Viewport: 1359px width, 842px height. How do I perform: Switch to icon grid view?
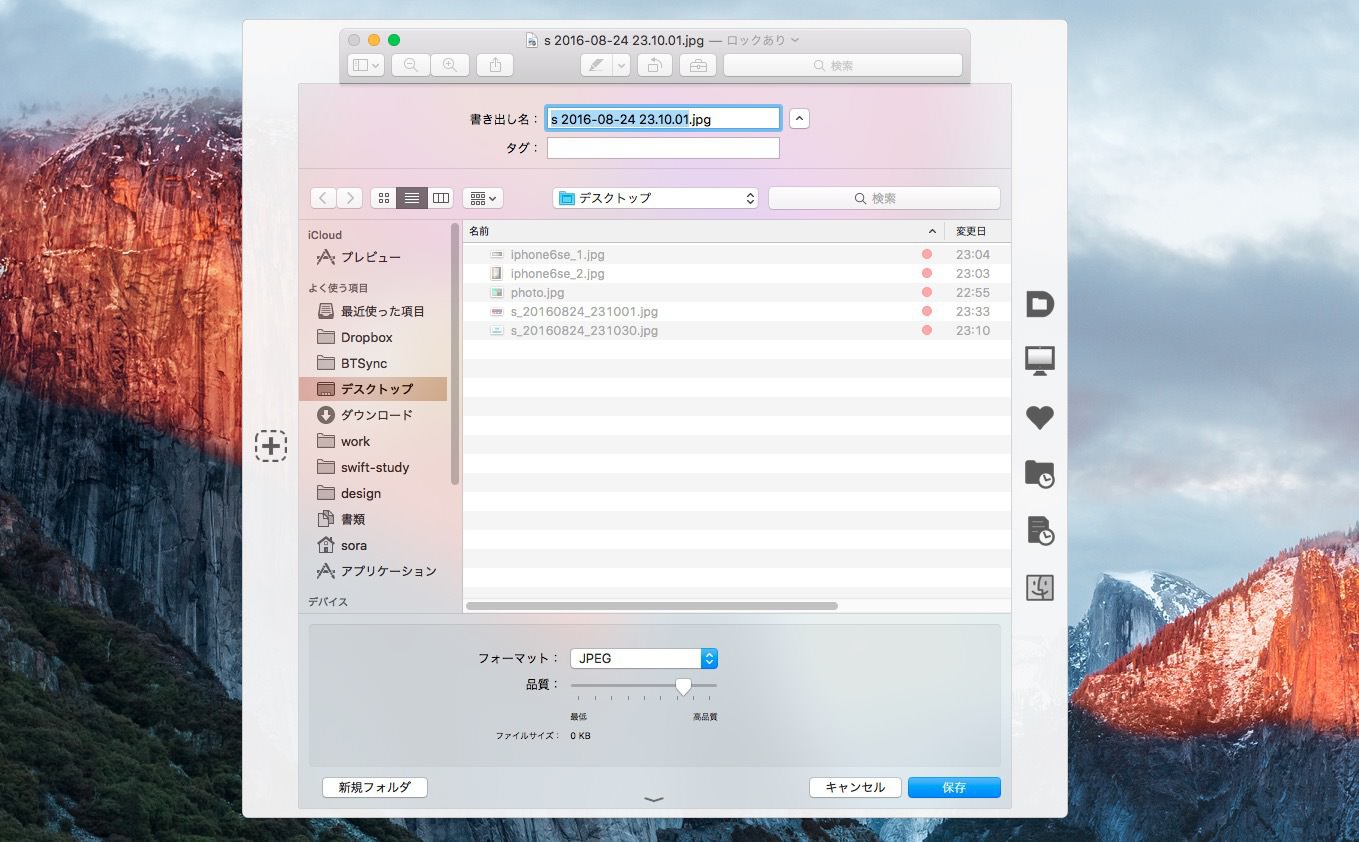point(384,198)
